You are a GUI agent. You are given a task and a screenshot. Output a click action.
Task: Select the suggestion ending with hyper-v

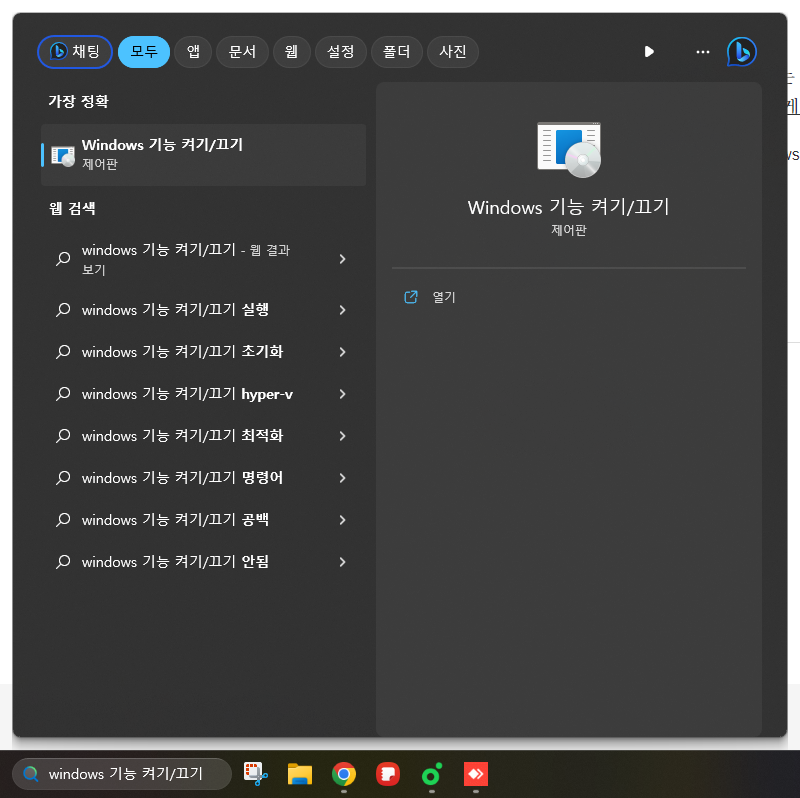point(204,394)
